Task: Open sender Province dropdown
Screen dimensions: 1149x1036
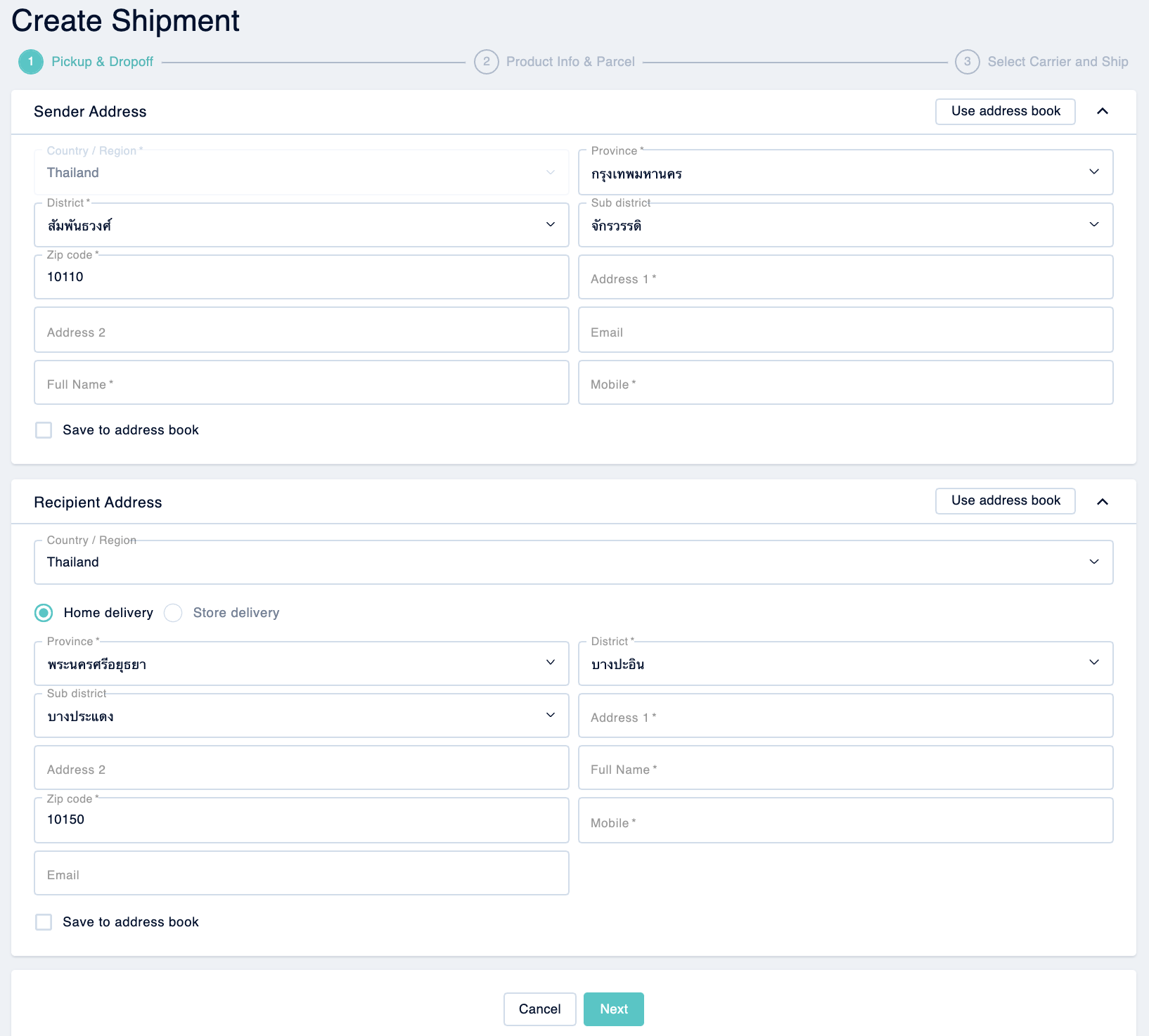Action: tap(845, 172)
